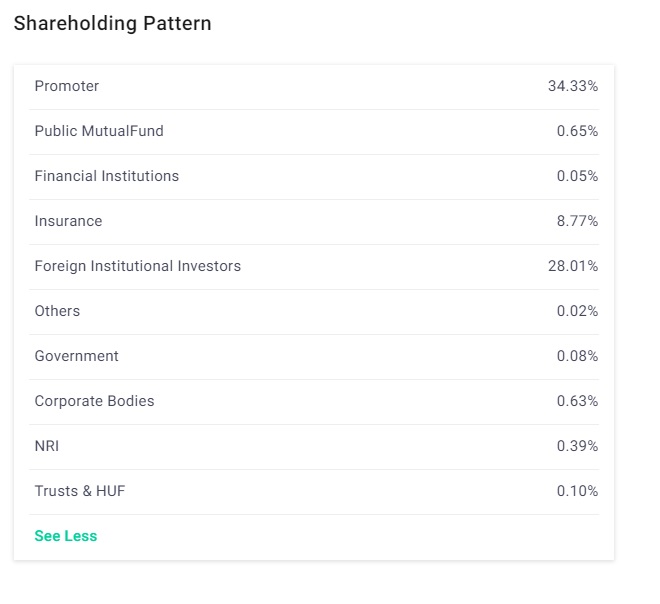Image resolution: width=660 pixels, height=604 pixels.
Task: Select the Others row label
Action: point(57,311)
